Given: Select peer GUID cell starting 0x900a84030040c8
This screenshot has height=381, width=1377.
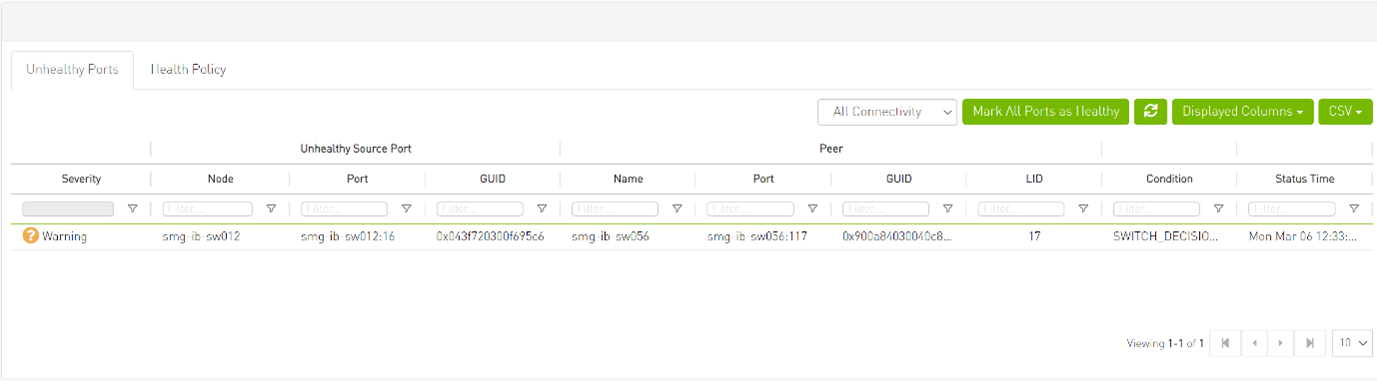Looking at the screenshot, I should pos(898,237).
